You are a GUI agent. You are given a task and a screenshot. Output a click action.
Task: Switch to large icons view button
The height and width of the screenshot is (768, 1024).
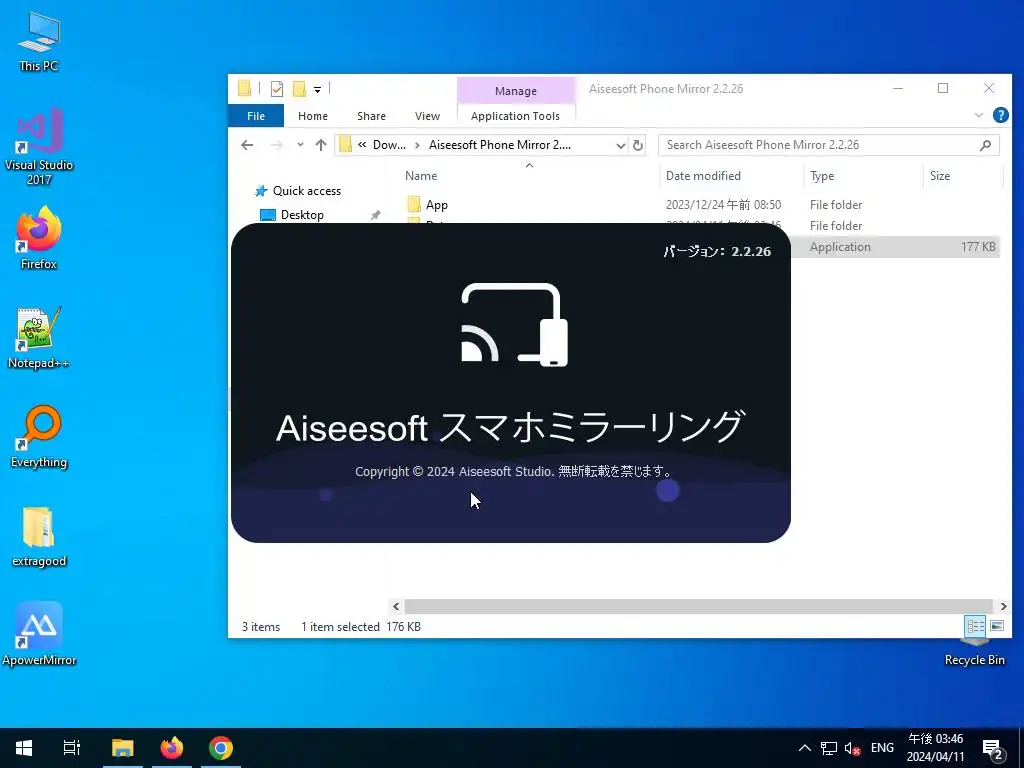997,626
